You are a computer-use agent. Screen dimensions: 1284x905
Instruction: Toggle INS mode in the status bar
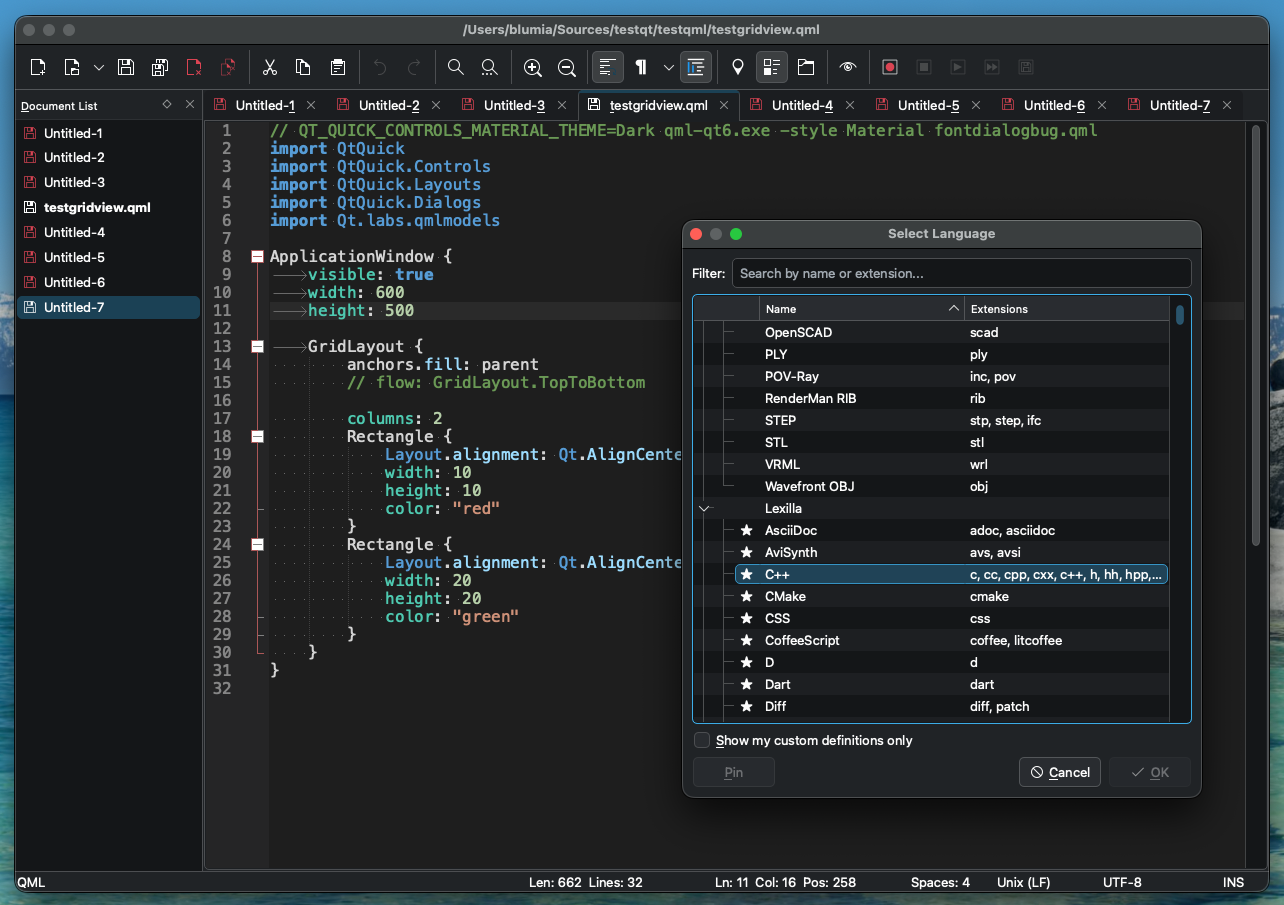[1233, 883]
